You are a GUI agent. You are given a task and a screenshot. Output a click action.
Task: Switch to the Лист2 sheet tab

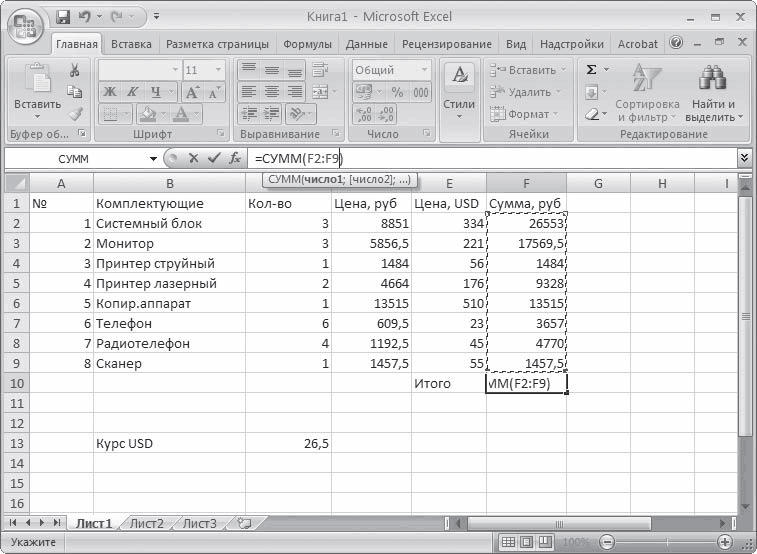(146, 523)
